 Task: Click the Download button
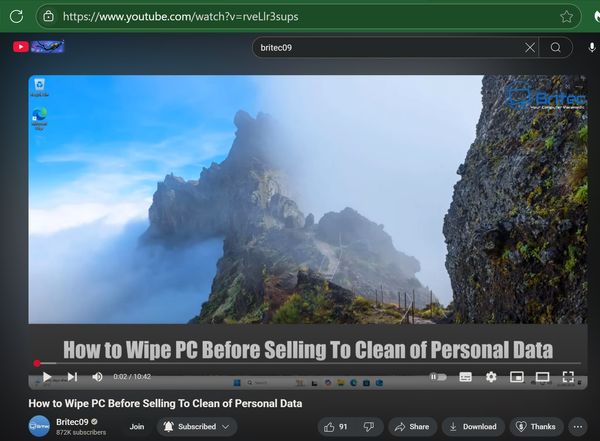click(x=473, y=426)
